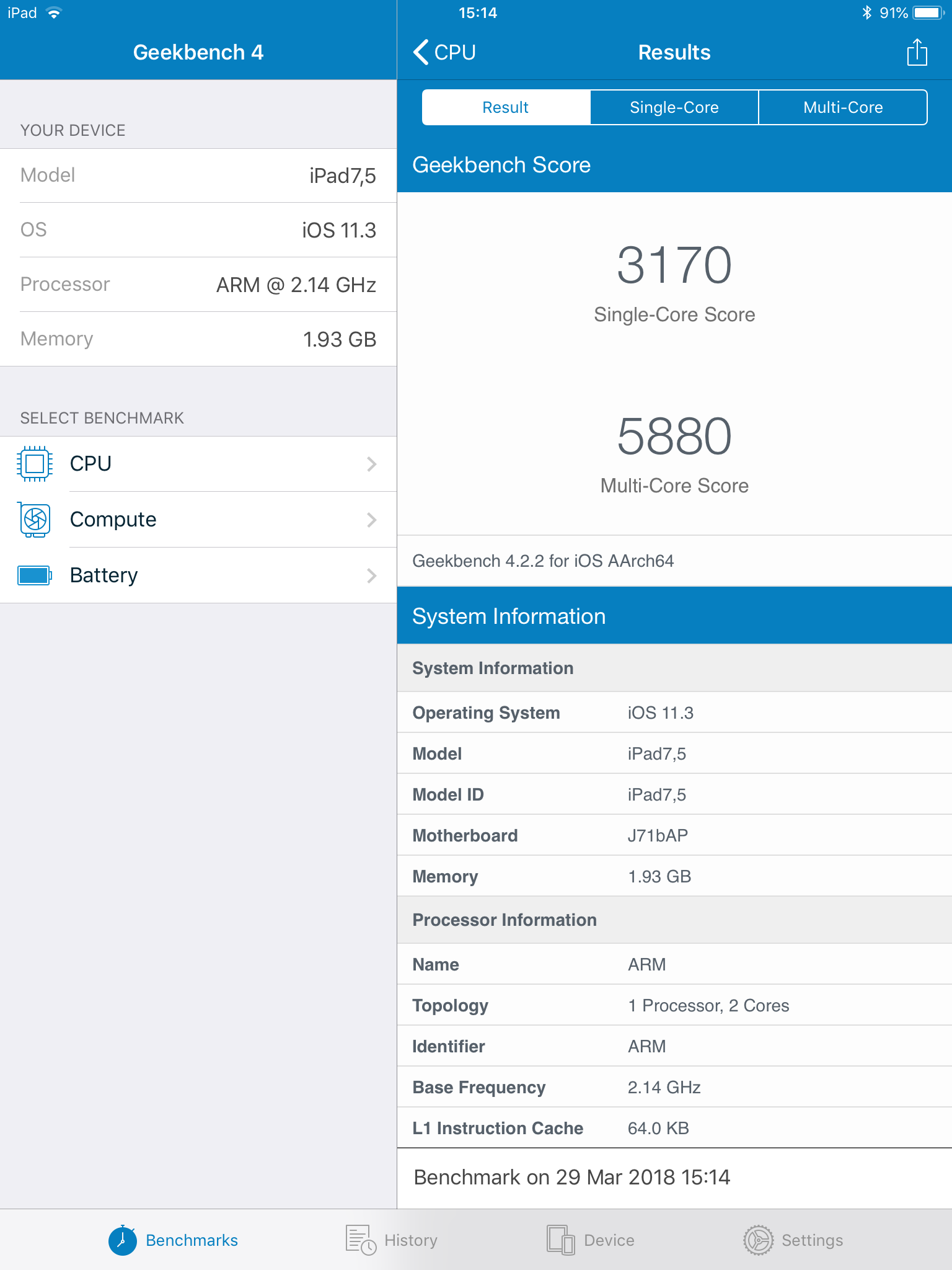This screenshot has width=952, height=1270.
Task: Open the Benchmarks tab label
Action: coord(192,1240)
